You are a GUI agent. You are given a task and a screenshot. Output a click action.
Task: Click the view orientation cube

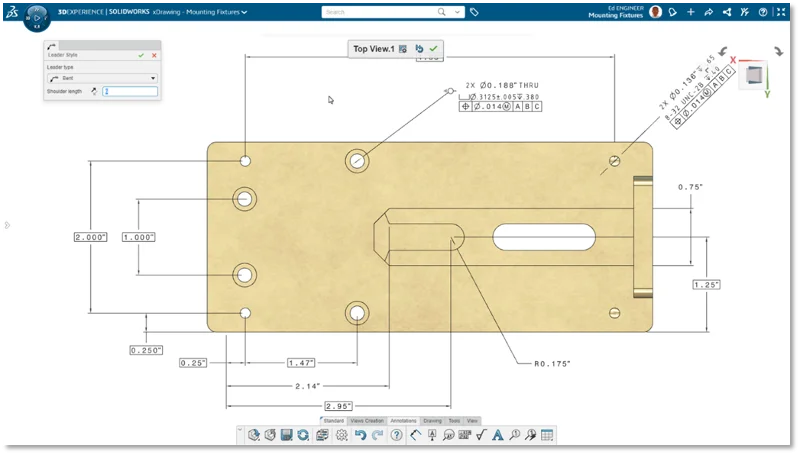click(x=757, y=73)
